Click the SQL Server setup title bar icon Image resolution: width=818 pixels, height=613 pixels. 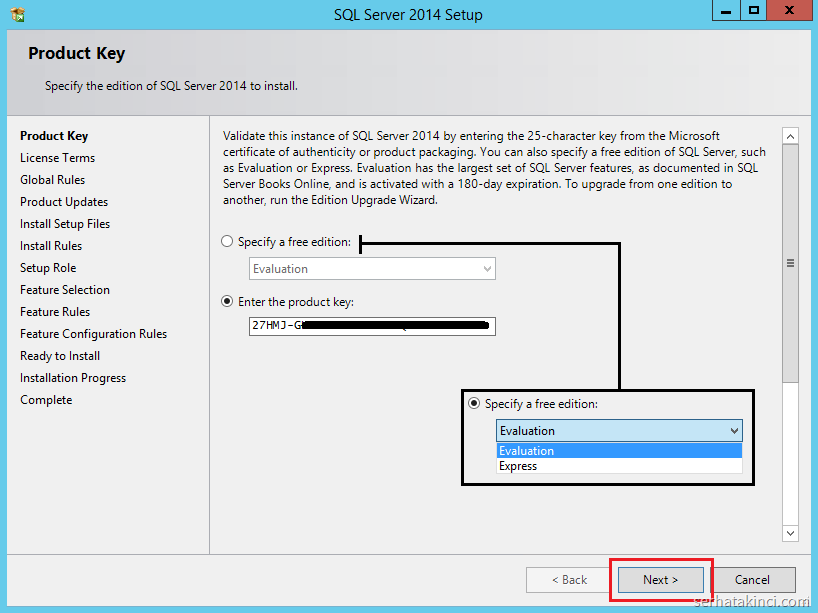coord(18,14)
